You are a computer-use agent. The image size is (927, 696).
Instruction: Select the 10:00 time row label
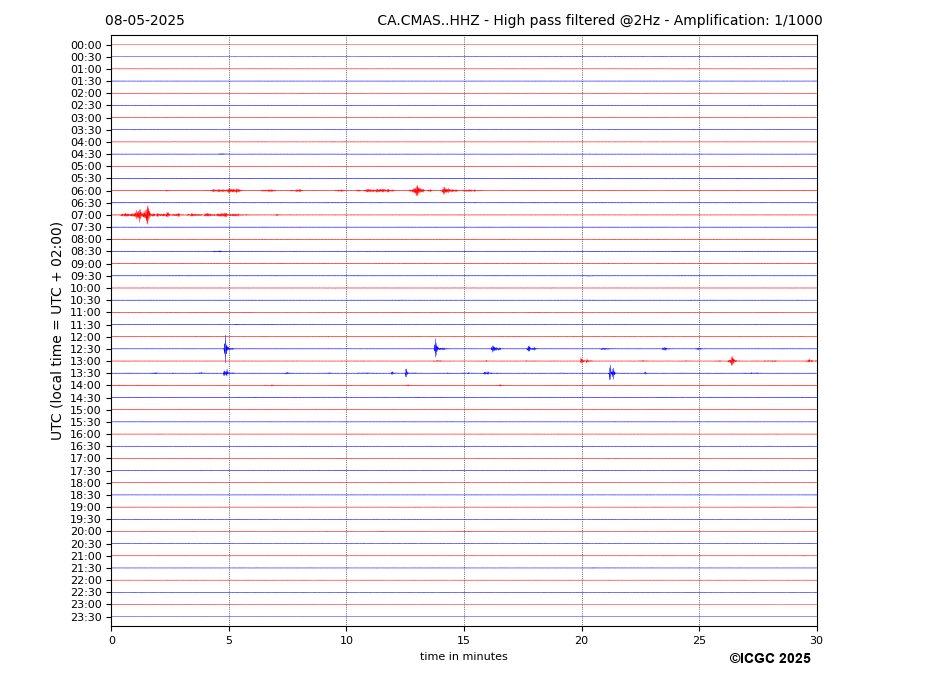click(x=86, y=289)
